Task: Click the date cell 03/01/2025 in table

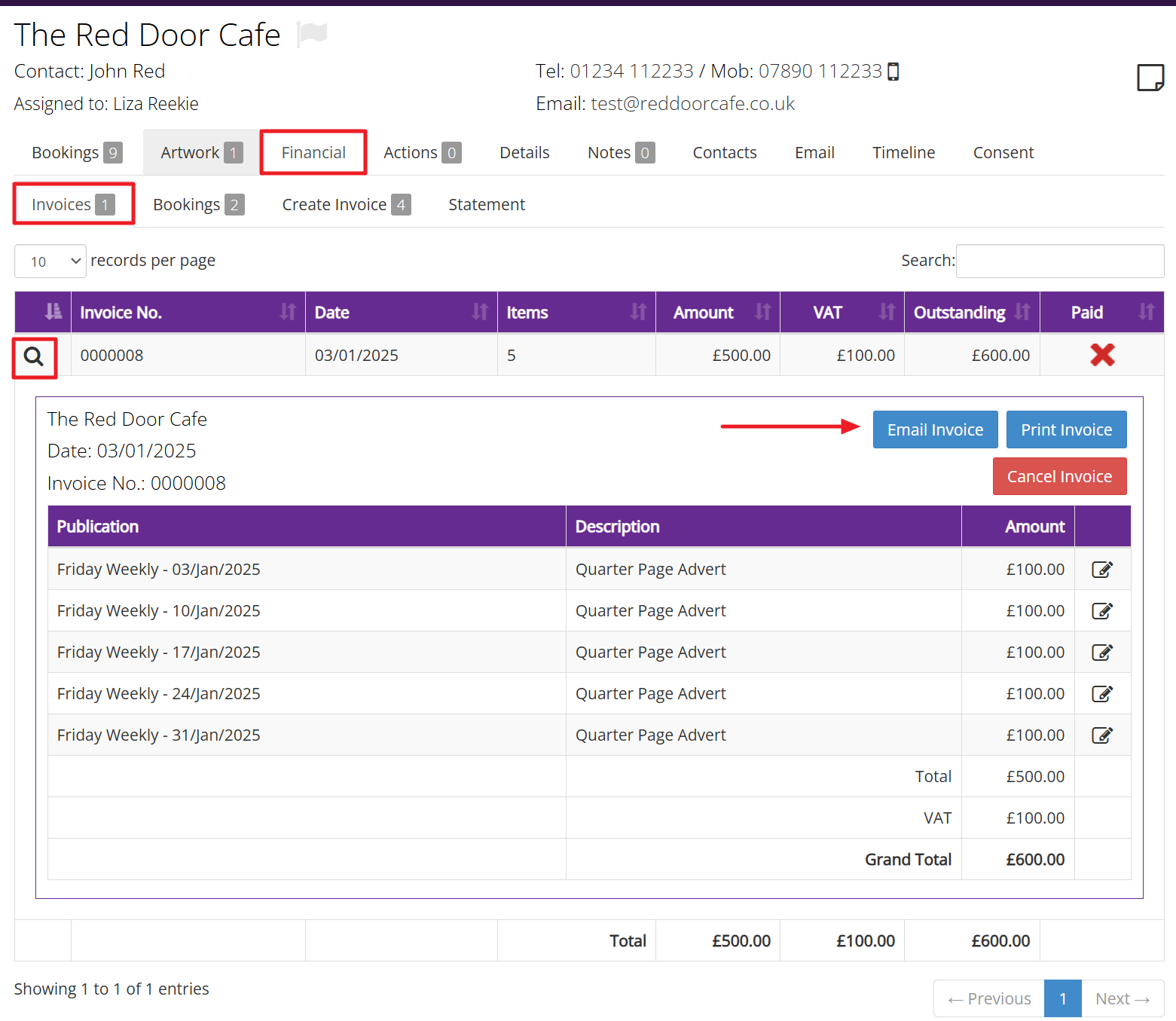Action: [402, 355]
